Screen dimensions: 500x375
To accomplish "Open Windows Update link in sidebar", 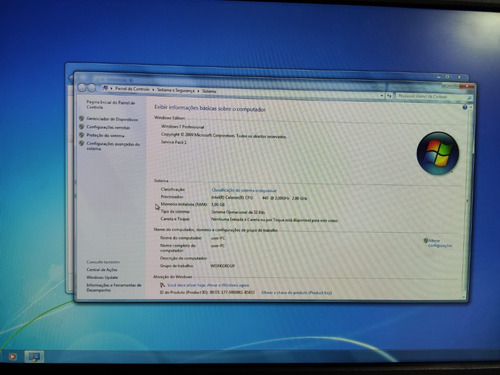I will pyautogui.click(x=102, y=277).
